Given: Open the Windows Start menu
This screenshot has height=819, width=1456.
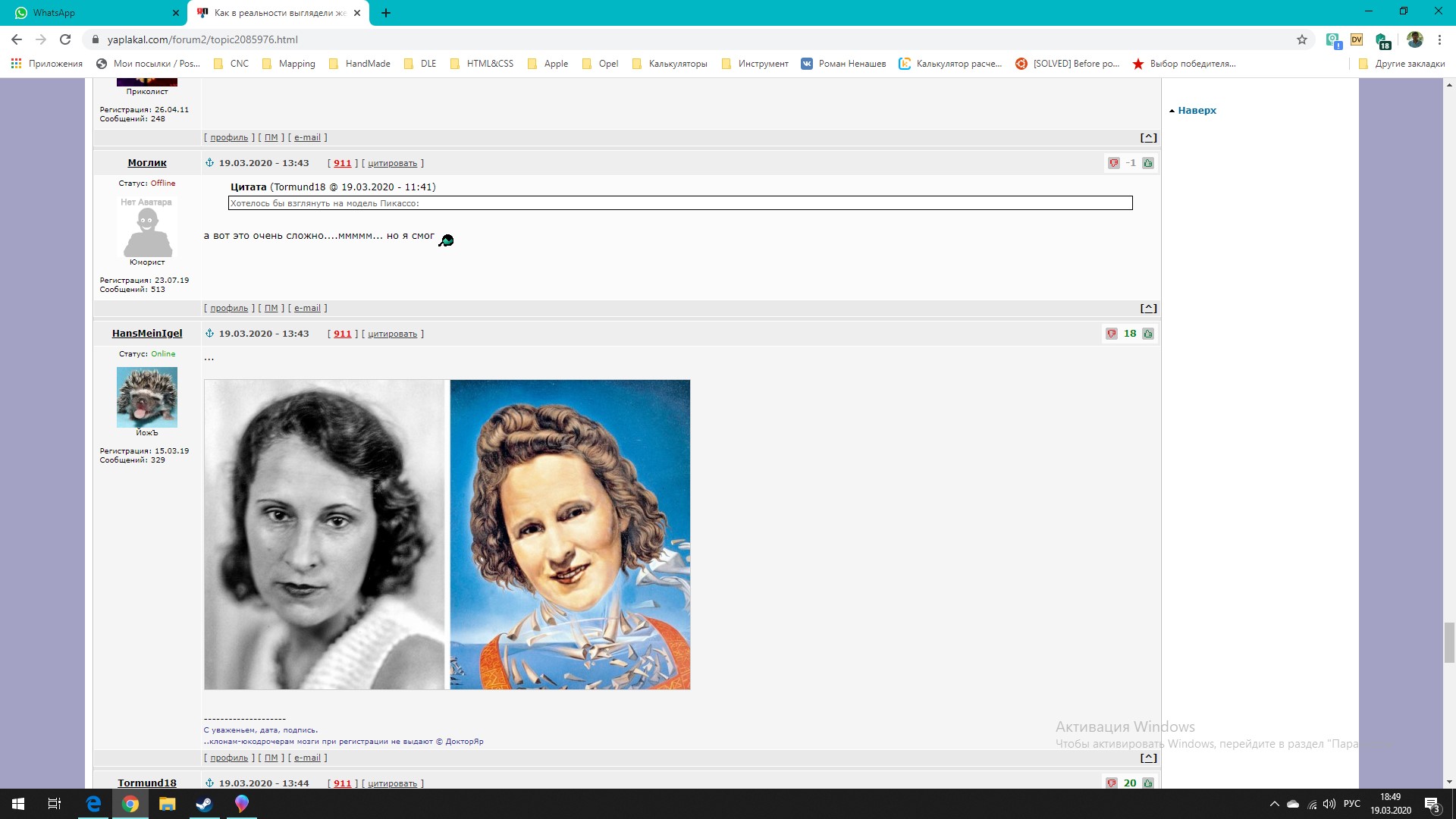Looking at the screenshot, I should (18, 804).
